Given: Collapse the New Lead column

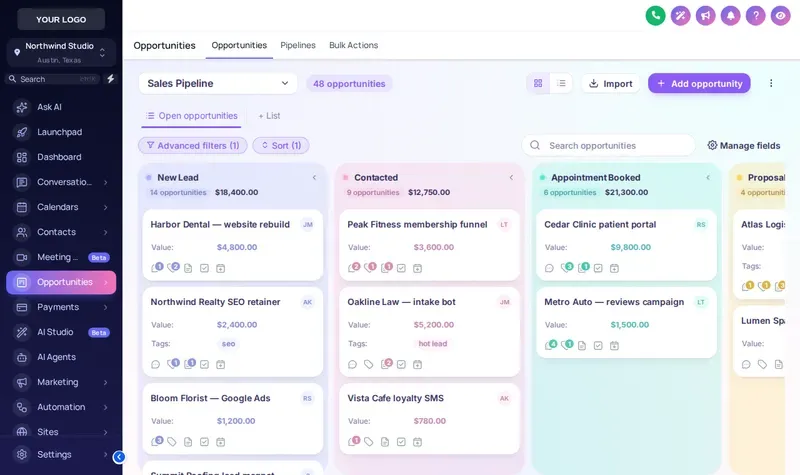Looking at the screenshot, I should pos(314,178).
